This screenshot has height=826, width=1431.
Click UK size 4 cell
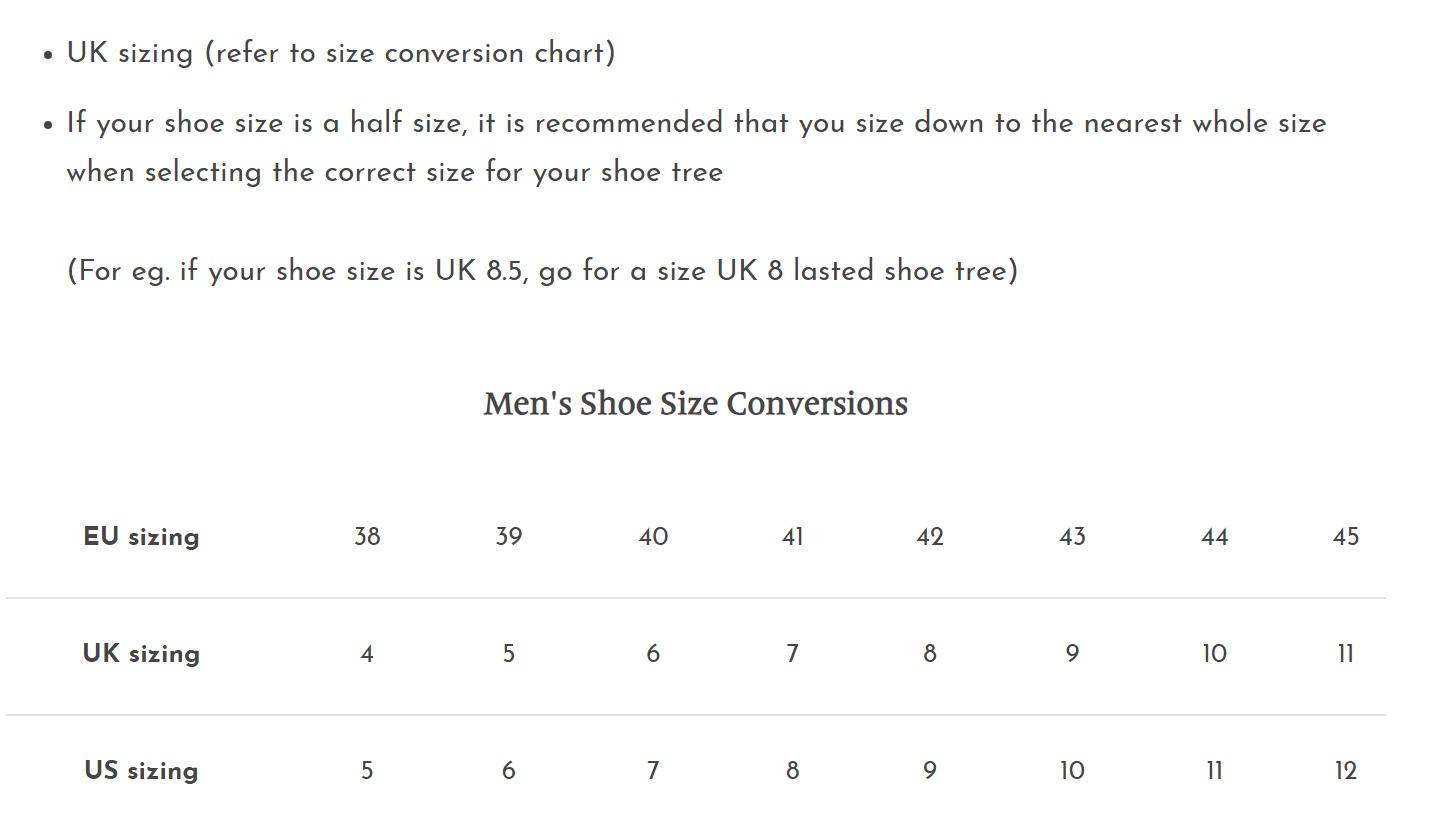pyautogui.click(x=367, y=654)
